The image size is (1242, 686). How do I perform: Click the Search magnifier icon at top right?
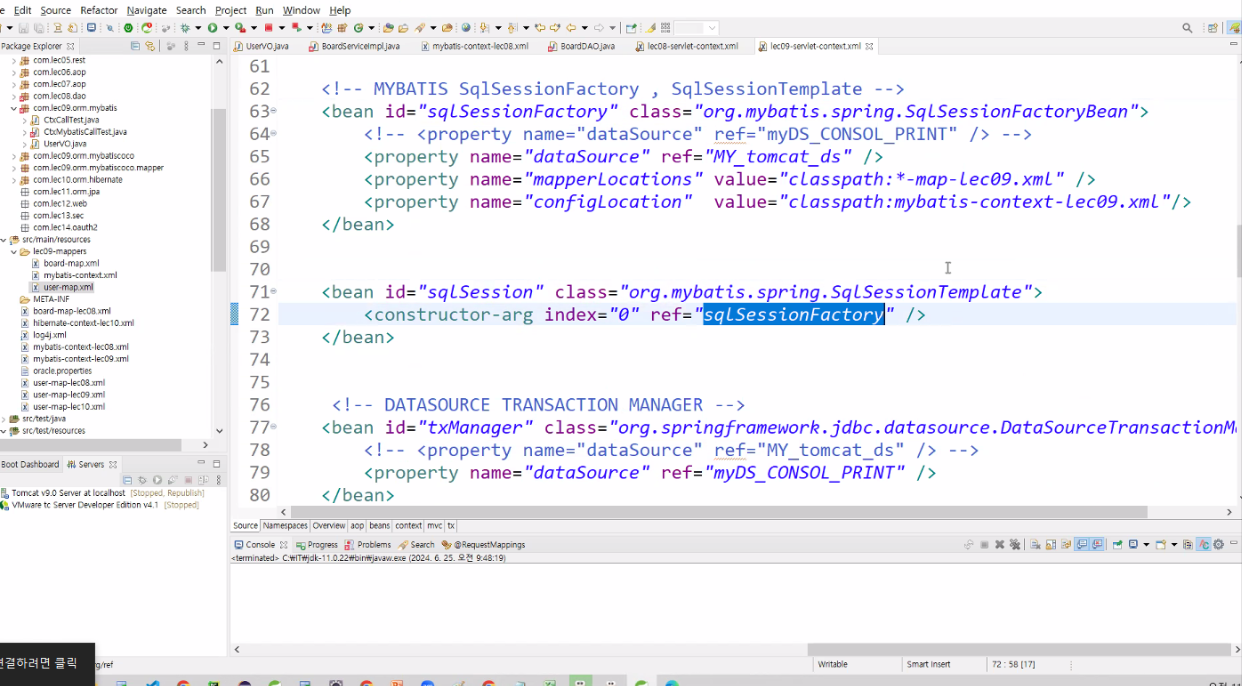[1187, 28]
